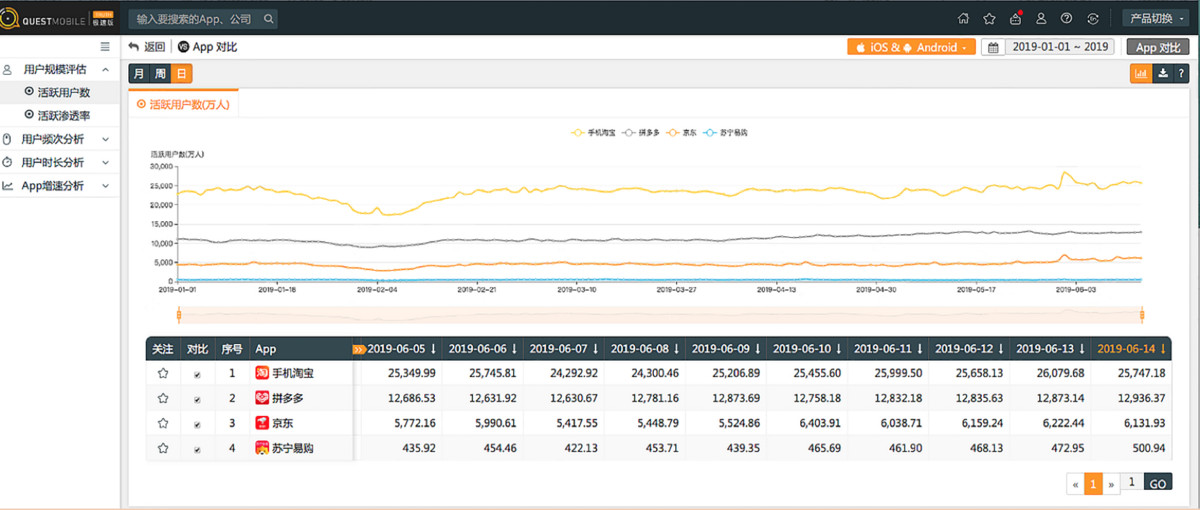Sort by 2019-06-10 column

807,349
